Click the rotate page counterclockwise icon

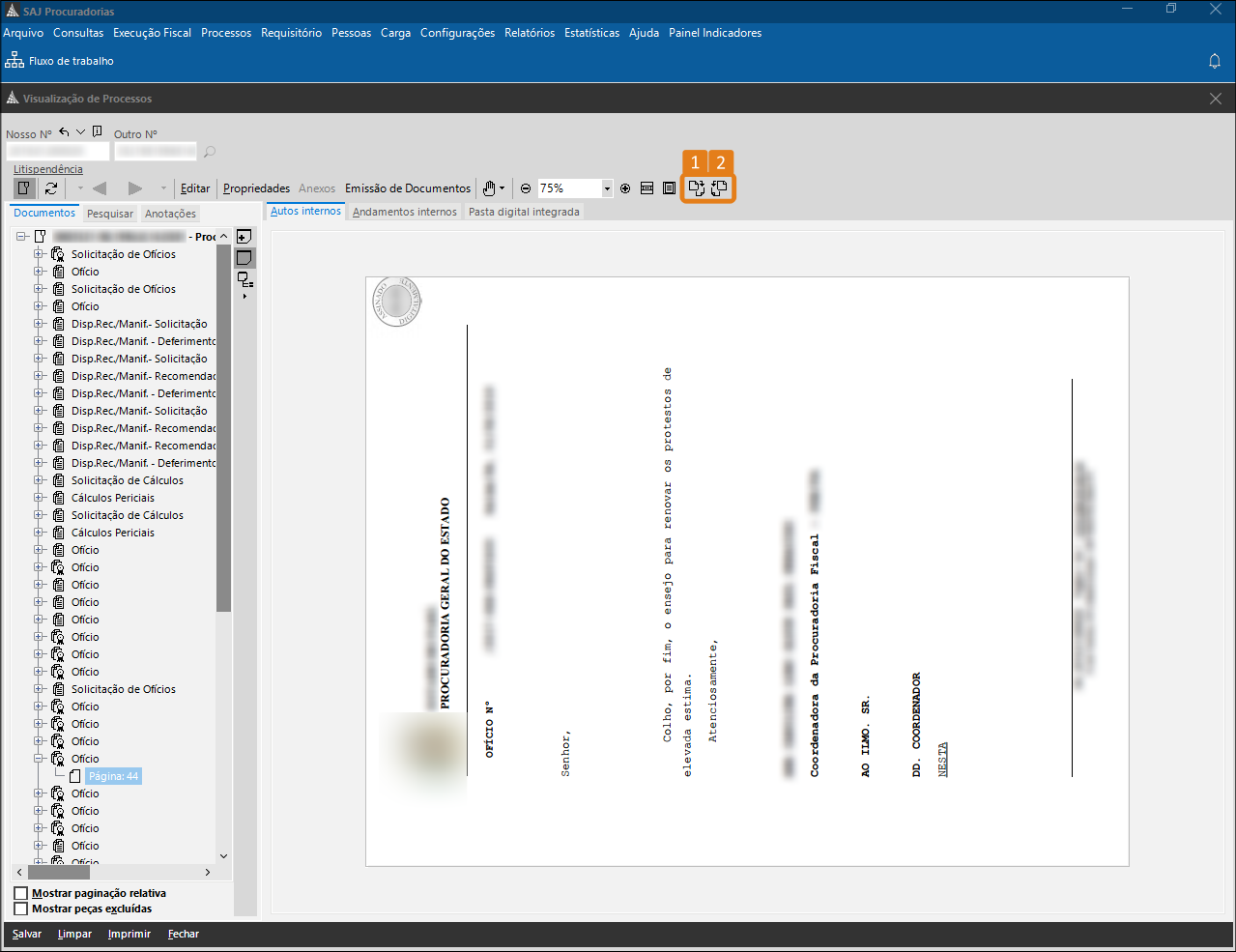(x=720, y=188)
